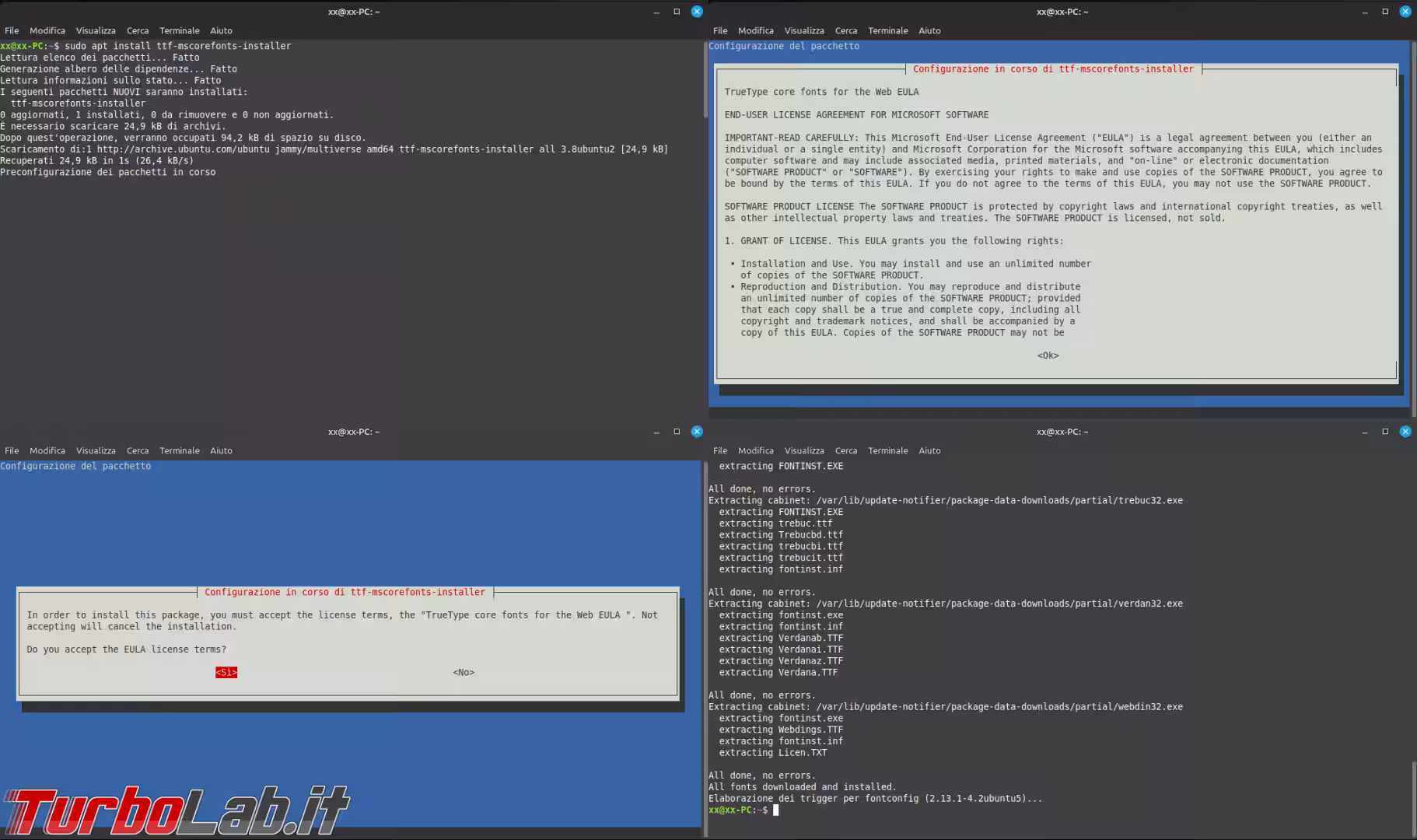Open Aiuto menu in the font extraction terminal
The image size is (1417, 840).
929,450
